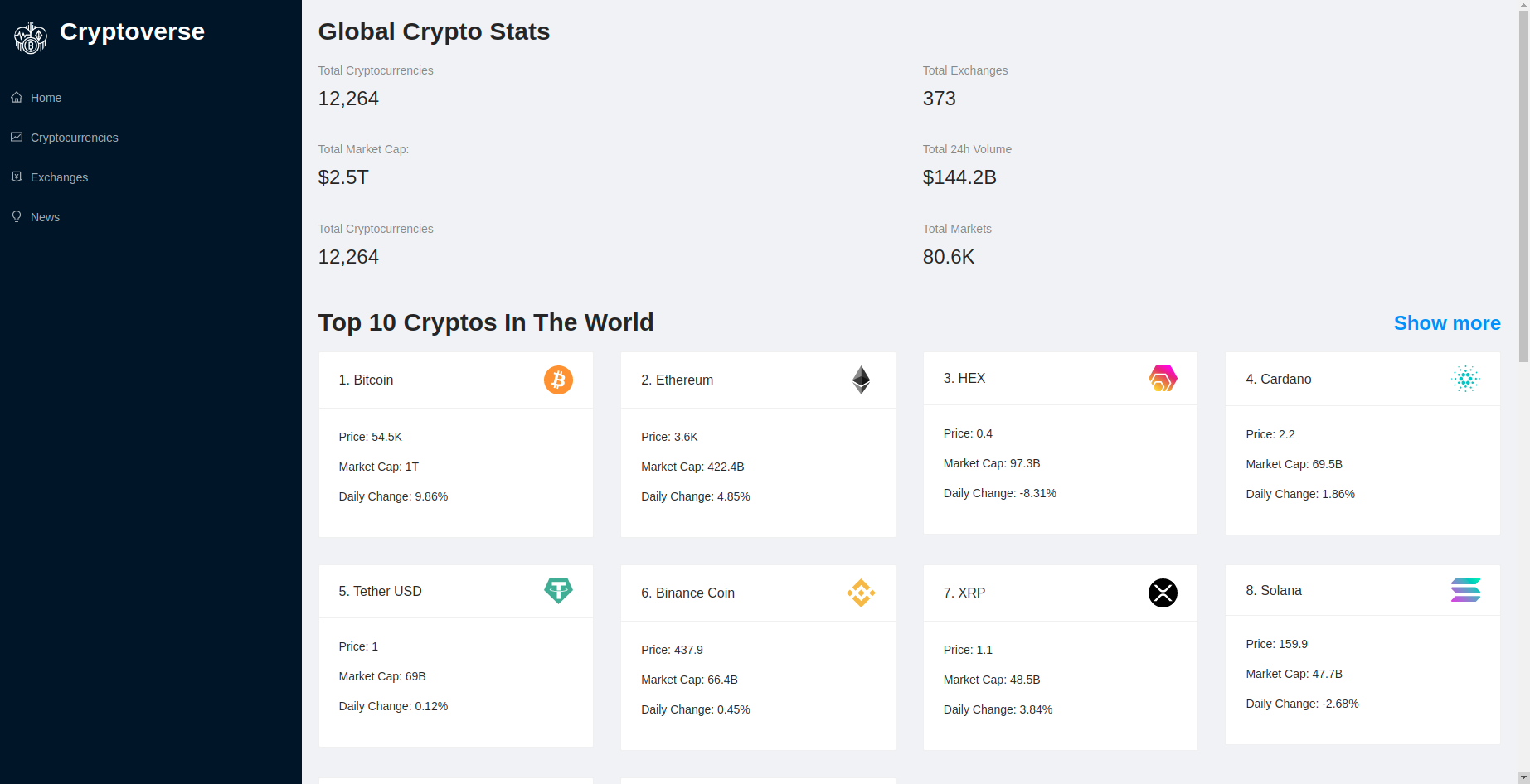Open the 6. Binance Coin card title

tap(687, 593)
